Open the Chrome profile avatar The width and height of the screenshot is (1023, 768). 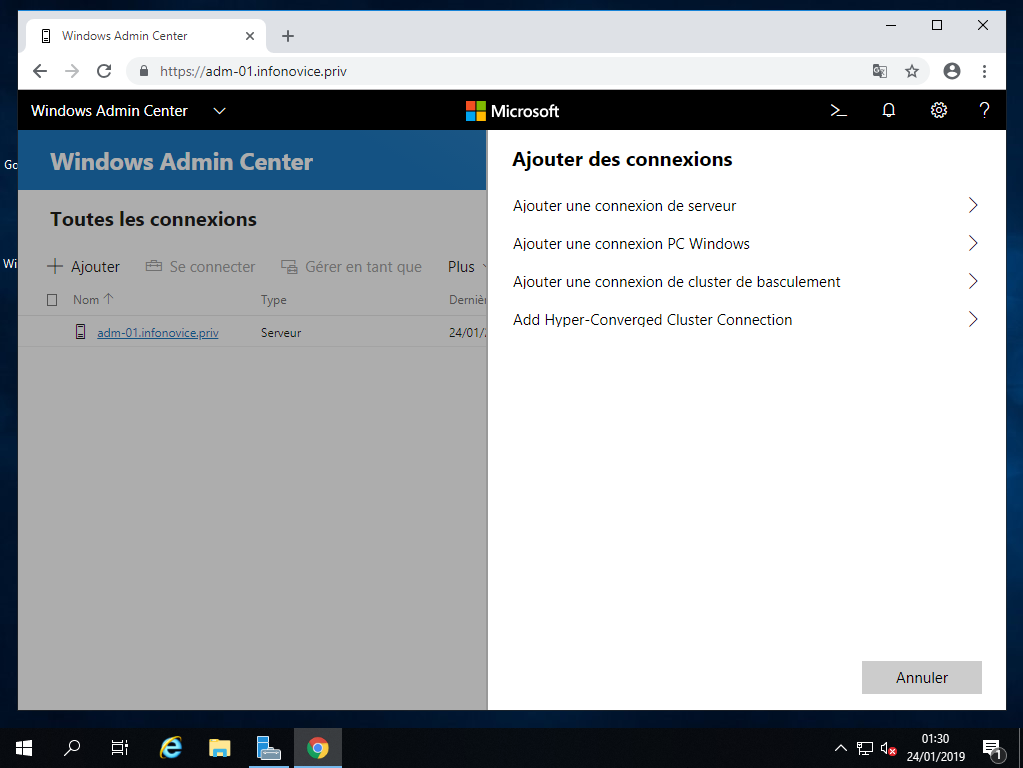[x=952, y=71]
